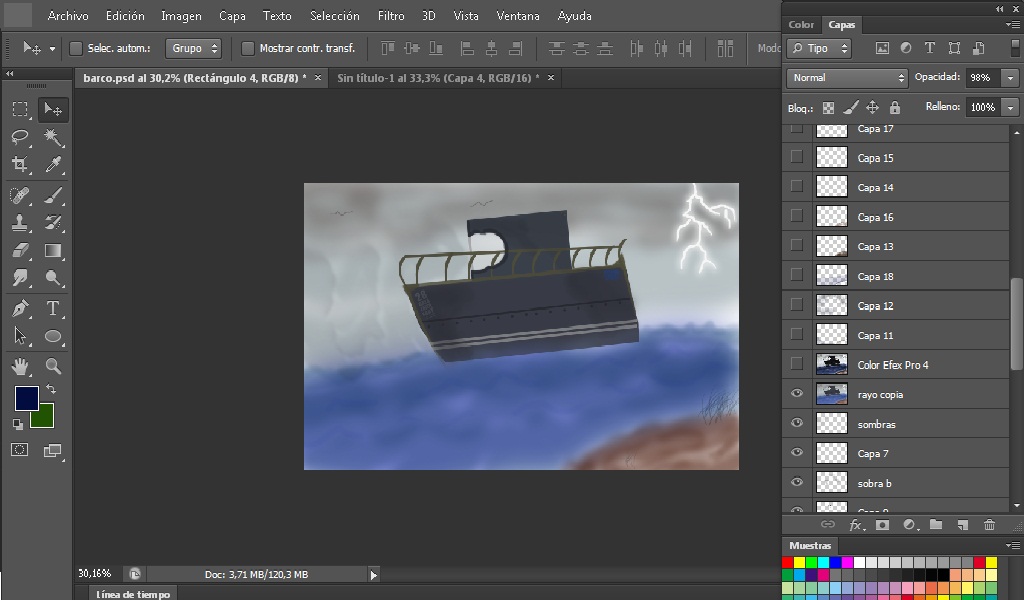Expand the Opacidad slider dropdown
Image resolution: width=1024 pixels, height=600 pixels.
pos(1011,77)
